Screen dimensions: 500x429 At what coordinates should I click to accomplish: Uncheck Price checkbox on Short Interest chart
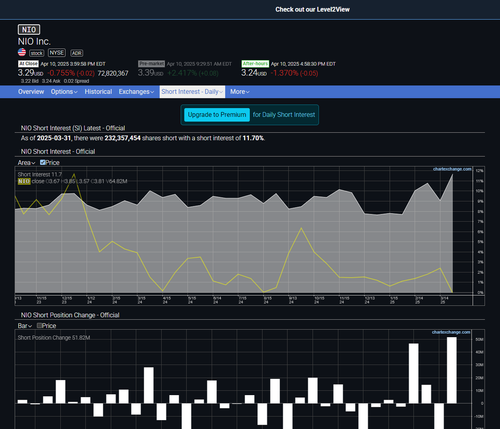tap(43, 162)
